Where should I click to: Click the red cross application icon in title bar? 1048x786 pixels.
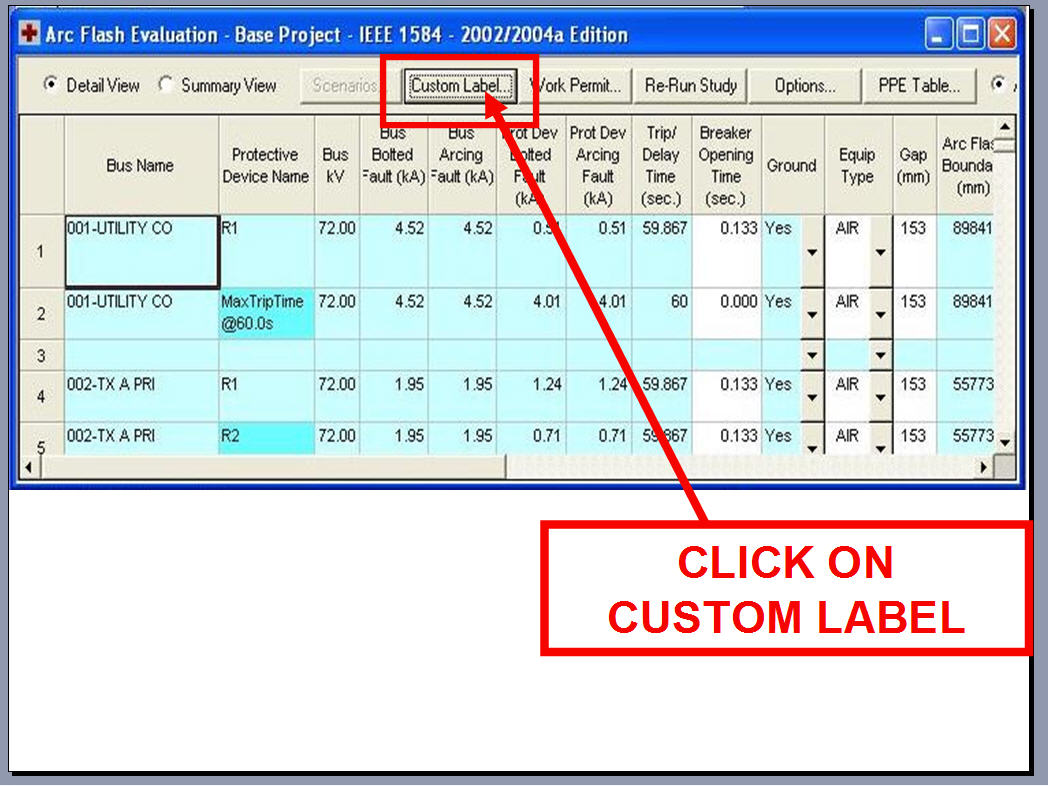pyautogui.click(x=30, y=35)
